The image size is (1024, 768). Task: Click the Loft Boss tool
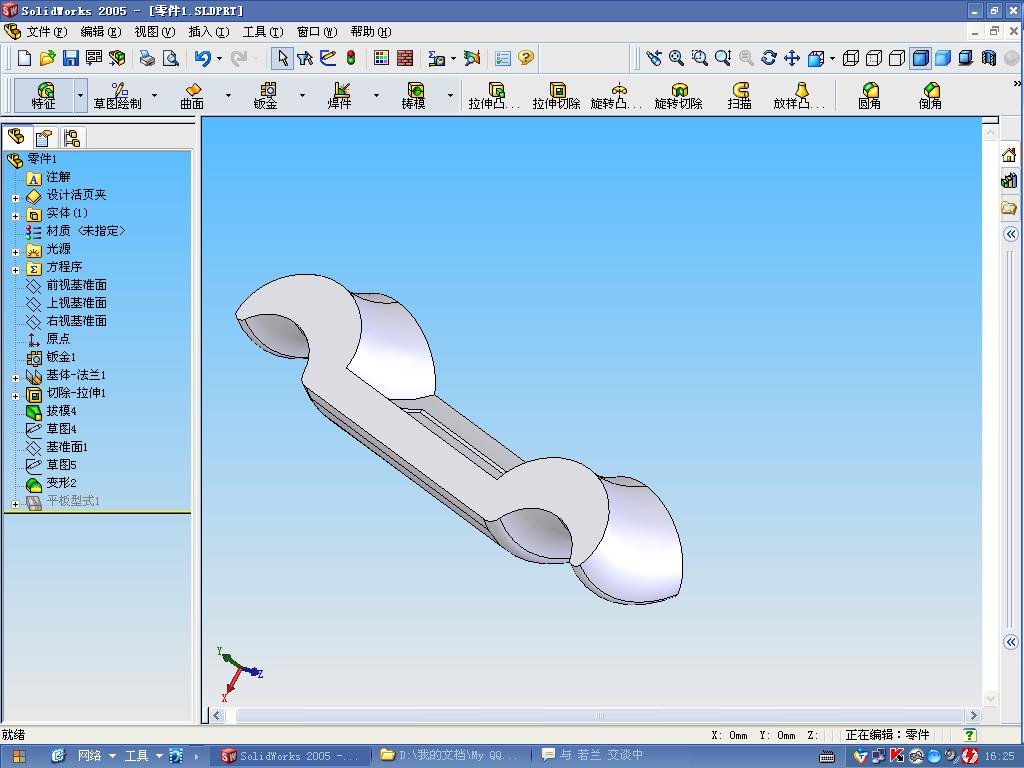coord(799,95)
